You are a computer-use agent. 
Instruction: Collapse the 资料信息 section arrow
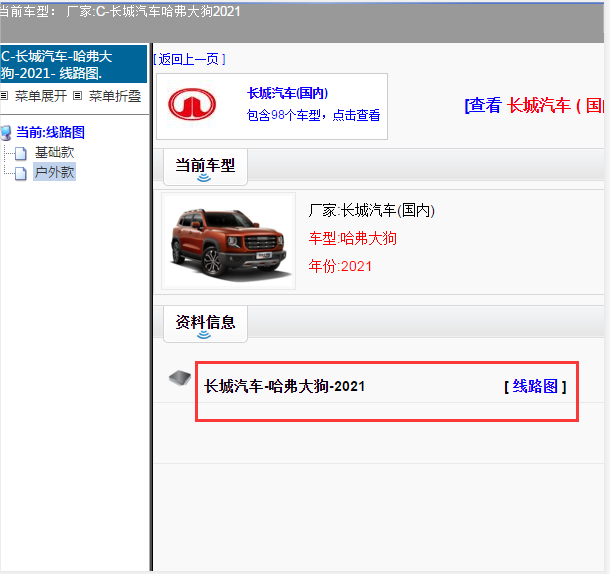click(x=204, y=335)
